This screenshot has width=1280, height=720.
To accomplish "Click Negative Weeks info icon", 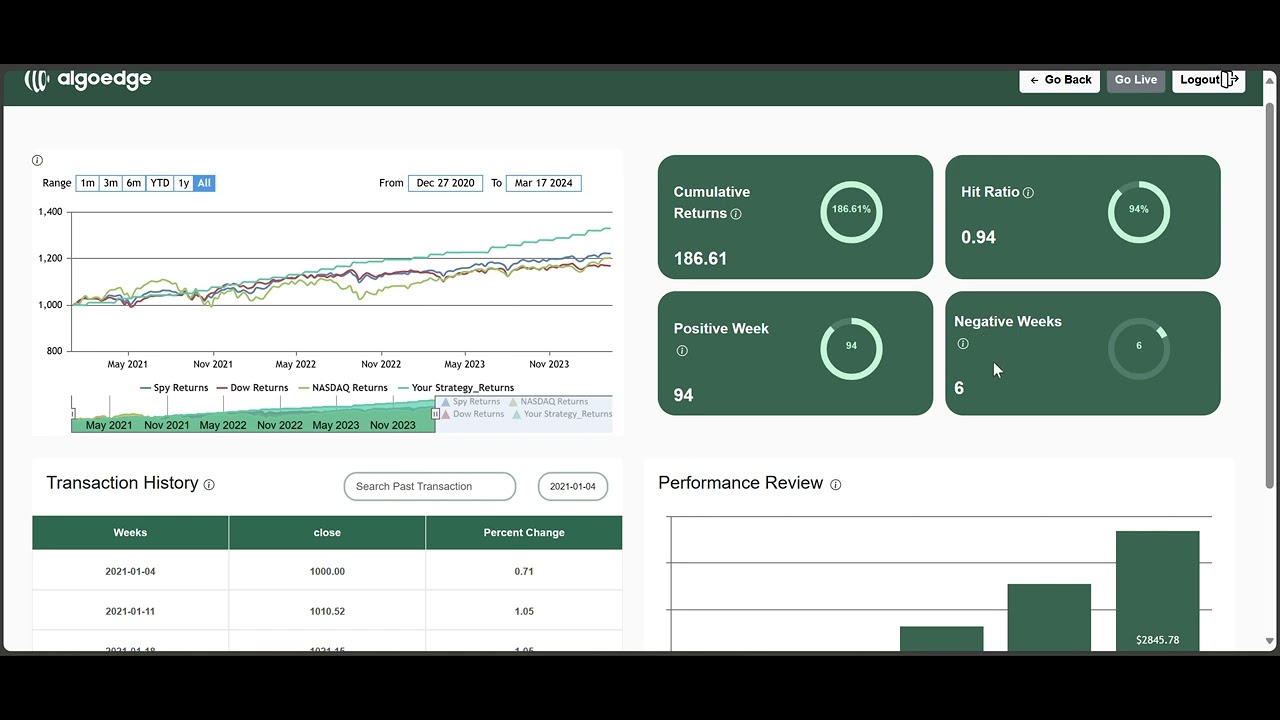I will pyautogui.click(x=963, y=344).
